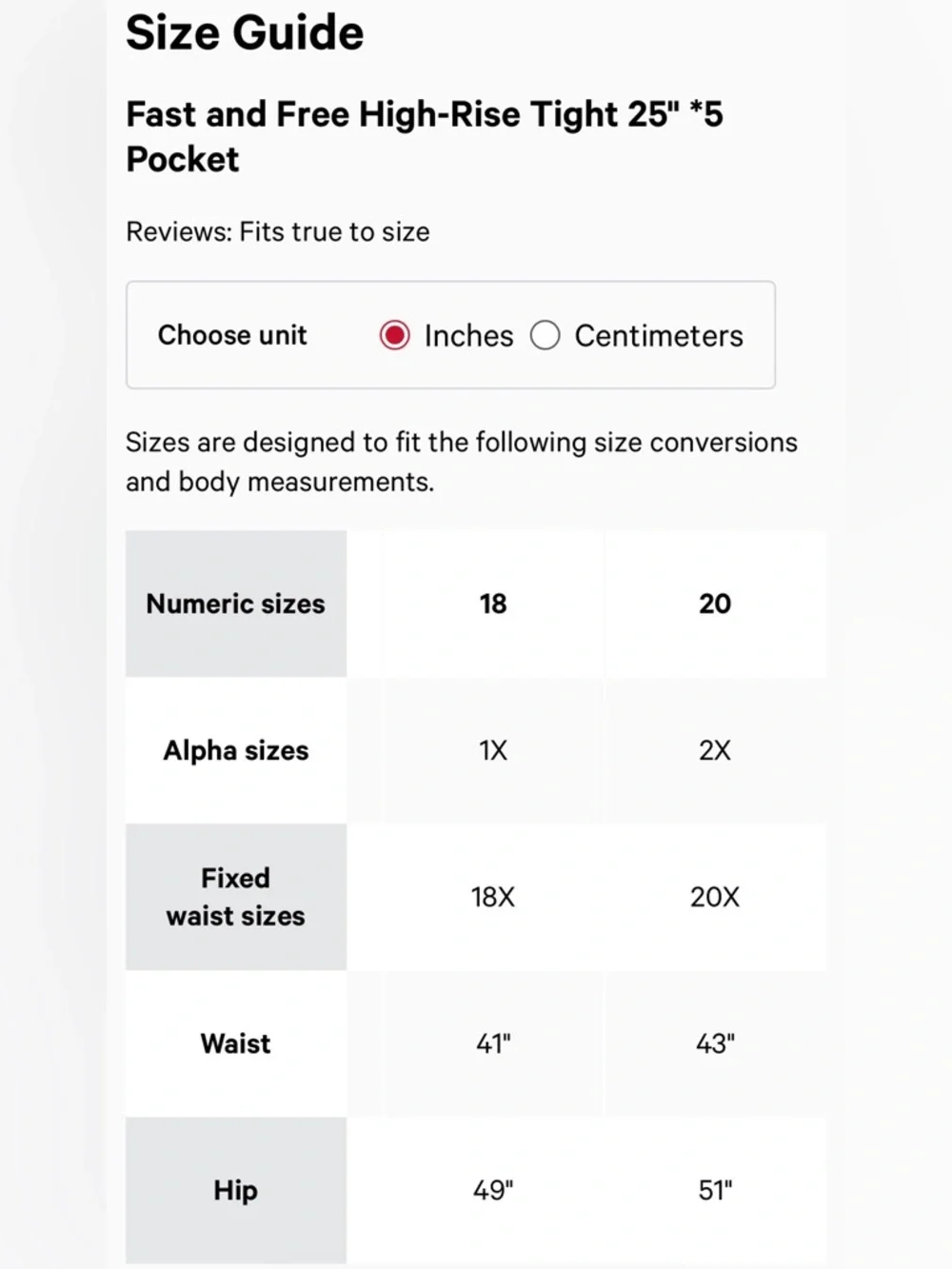The image size is (952, 1269).
Task: Click the Numeric sizes row header
Action: click(x=236, y=604)
